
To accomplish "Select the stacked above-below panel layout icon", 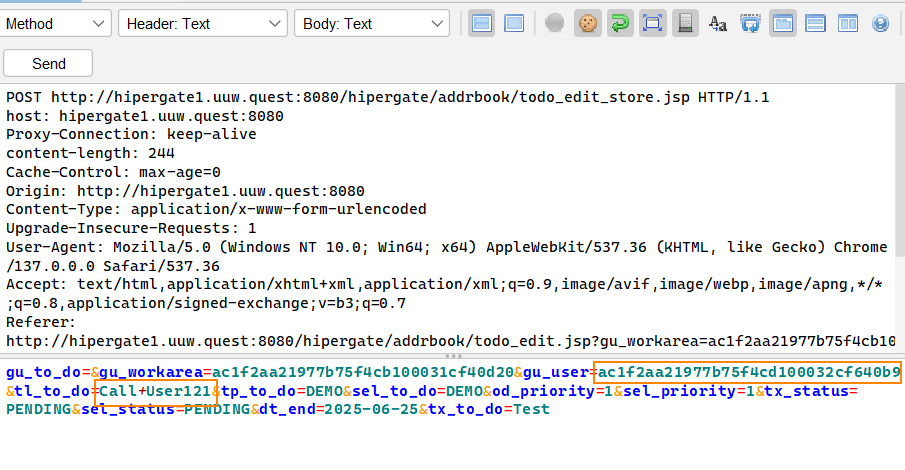I will point(815,23).
